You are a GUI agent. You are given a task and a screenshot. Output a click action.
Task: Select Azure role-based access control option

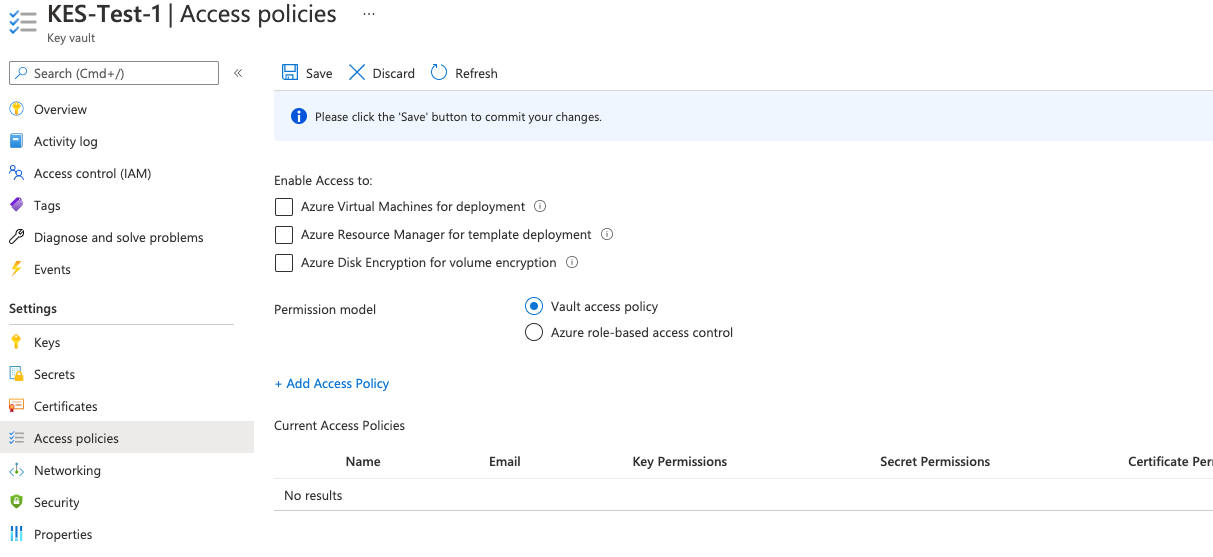[534, 333]
